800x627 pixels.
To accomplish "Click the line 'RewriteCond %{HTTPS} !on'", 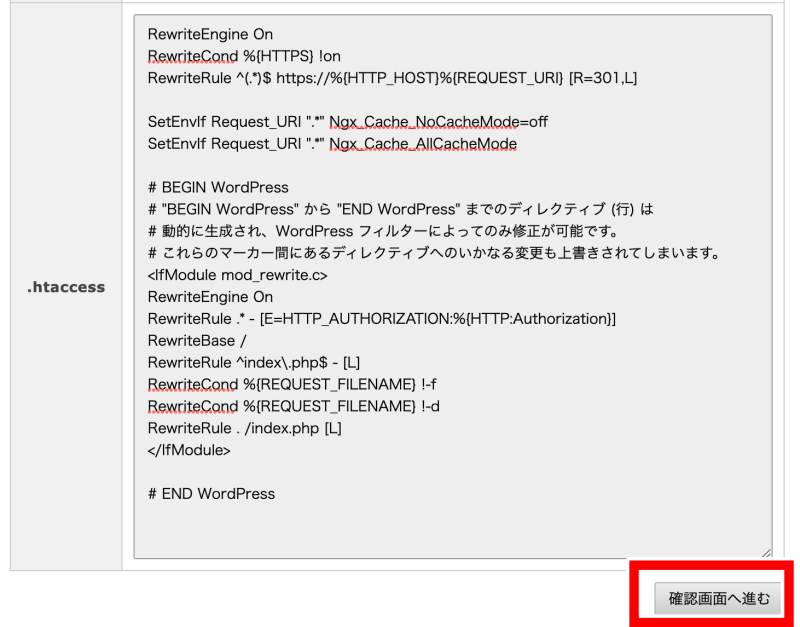I will coord(244,56).
